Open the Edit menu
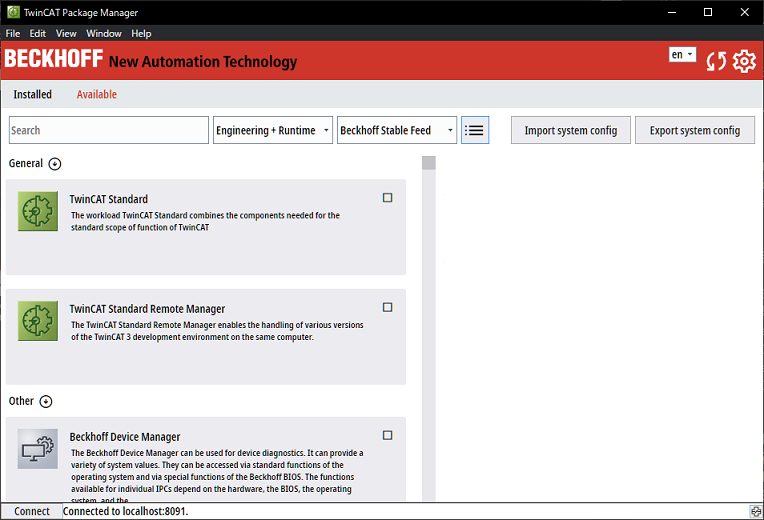The height and width of the screenshot is (520, 764). coord(38,34)
